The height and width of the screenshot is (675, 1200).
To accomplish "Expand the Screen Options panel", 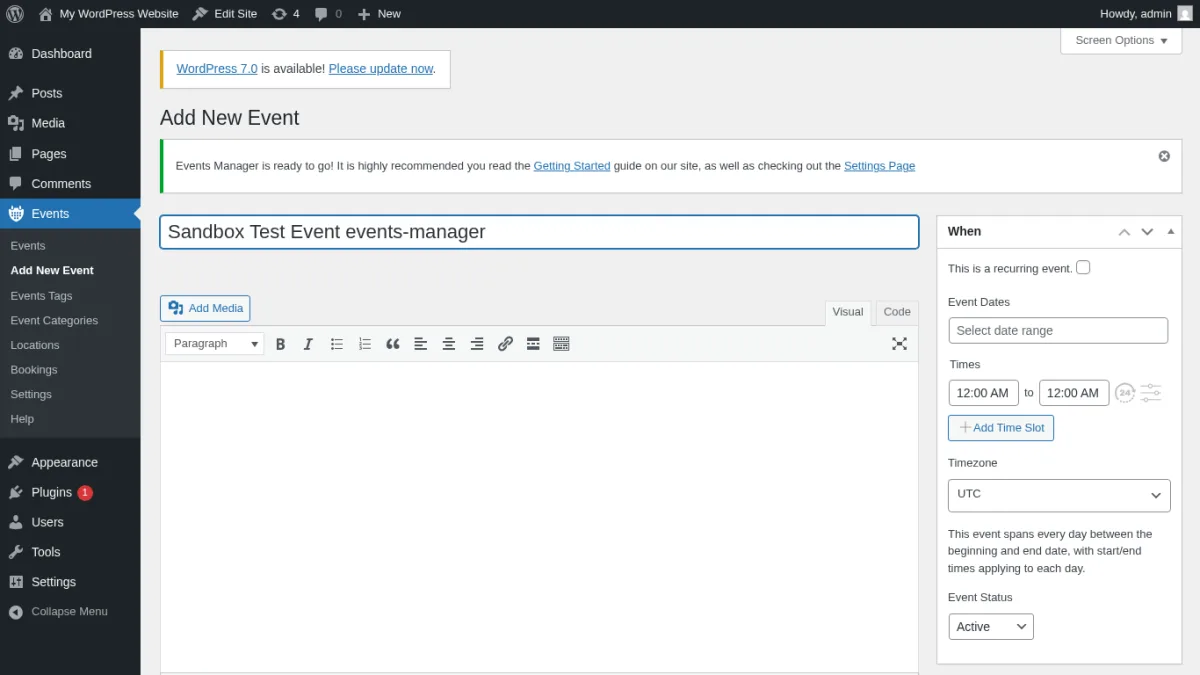I will [1121, 40].
